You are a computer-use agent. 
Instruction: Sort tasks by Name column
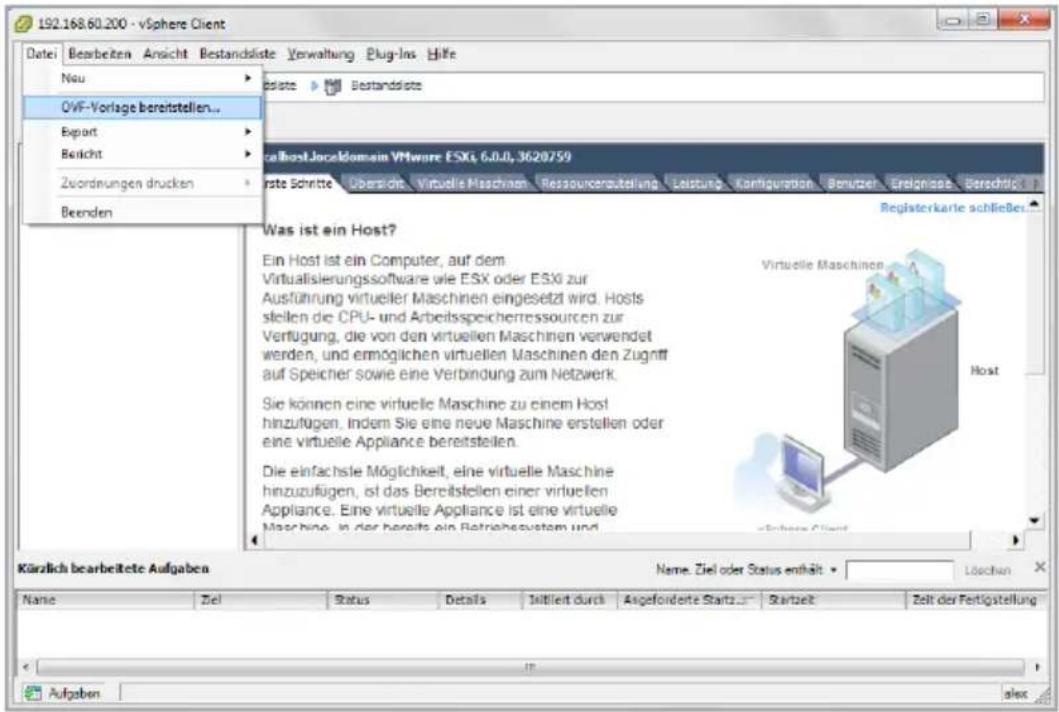106,600
